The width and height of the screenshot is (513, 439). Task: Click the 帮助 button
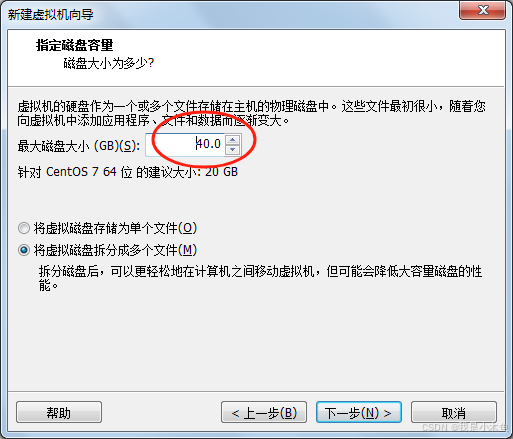point(59,412)
